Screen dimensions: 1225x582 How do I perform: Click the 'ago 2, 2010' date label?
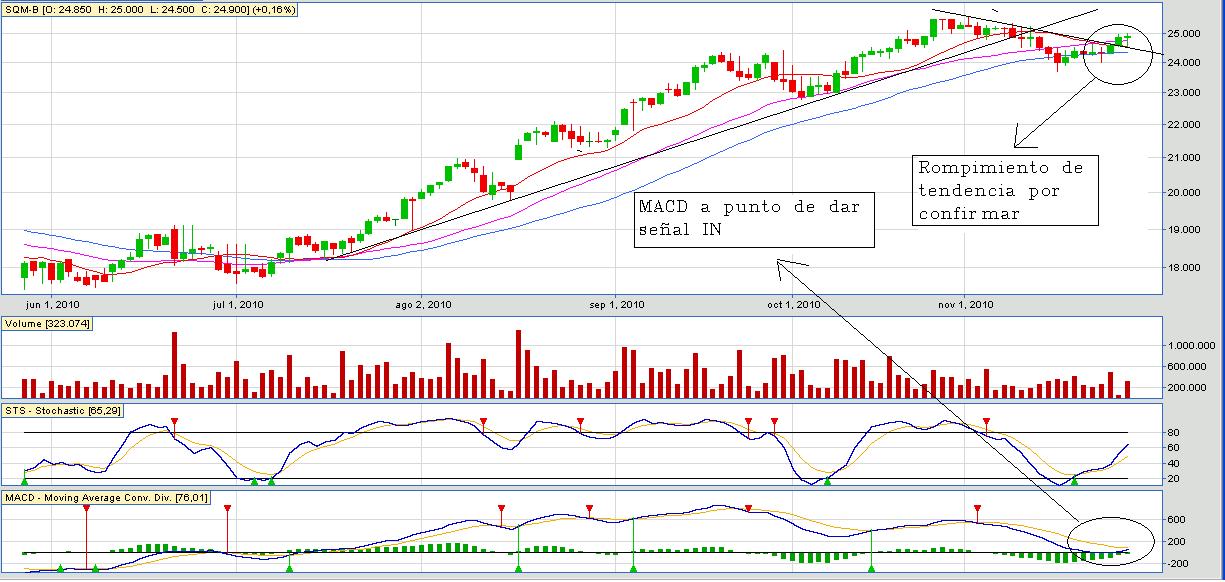[426, 304]
